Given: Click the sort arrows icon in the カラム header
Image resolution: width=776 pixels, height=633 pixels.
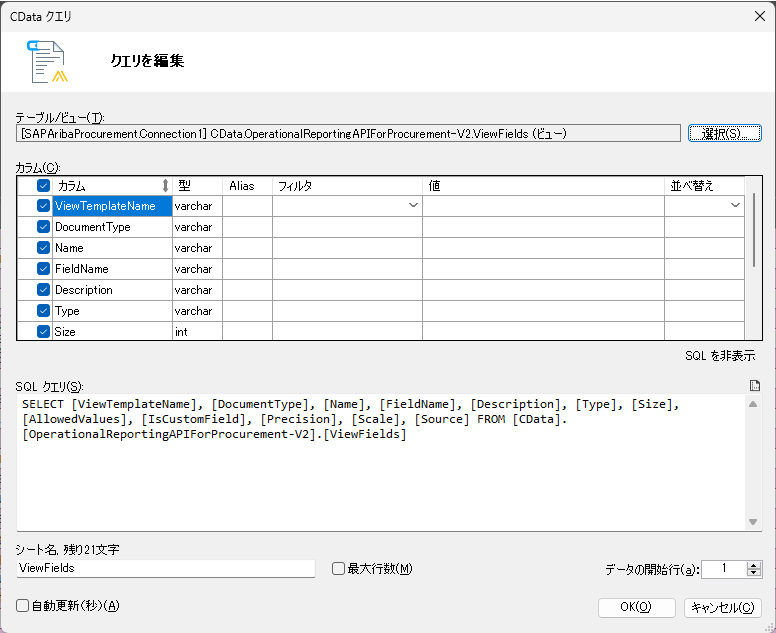Looking at the screenshot, I should click(x=165, y=186).
